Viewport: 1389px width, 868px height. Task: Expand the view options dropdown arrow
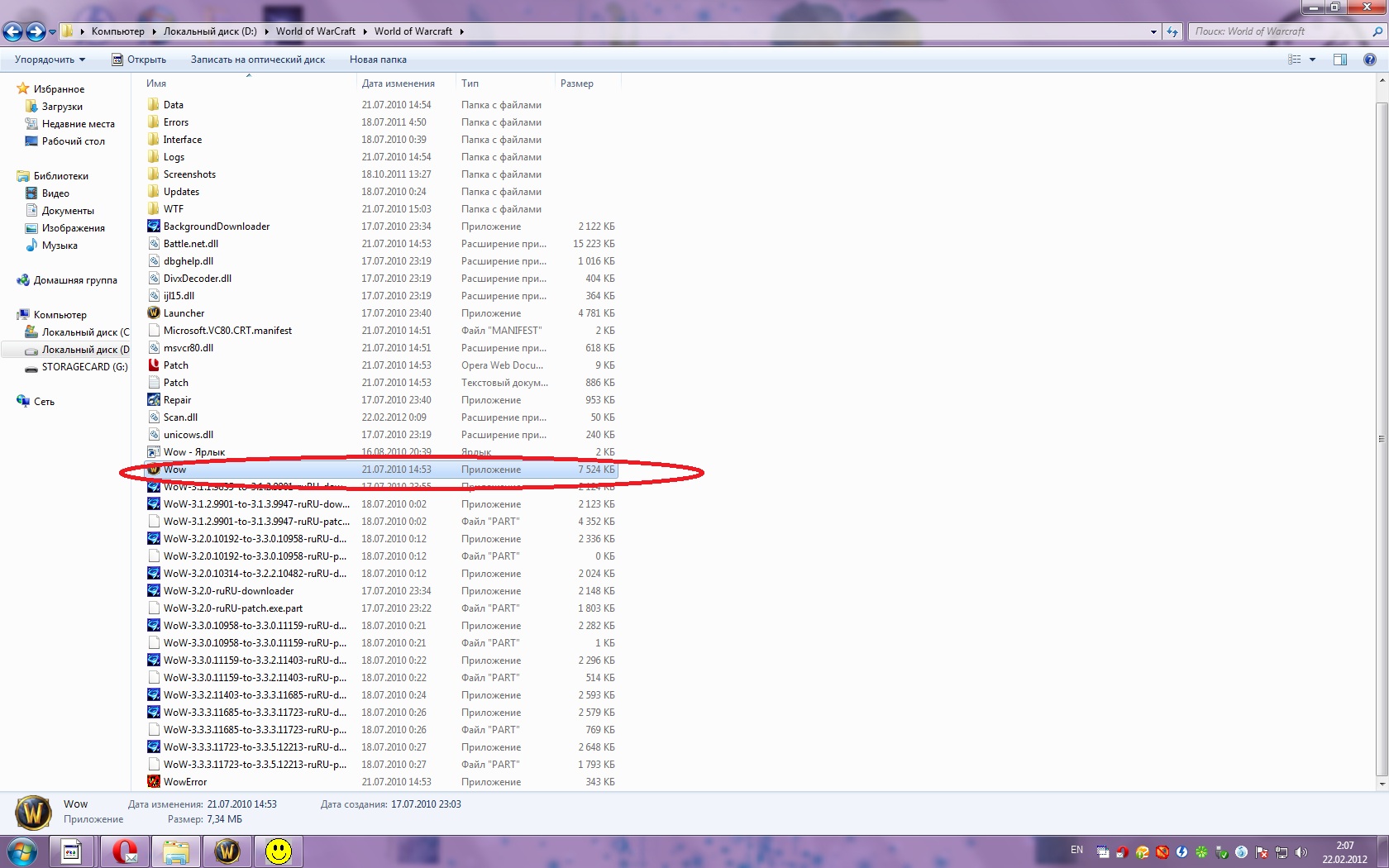1312,60
